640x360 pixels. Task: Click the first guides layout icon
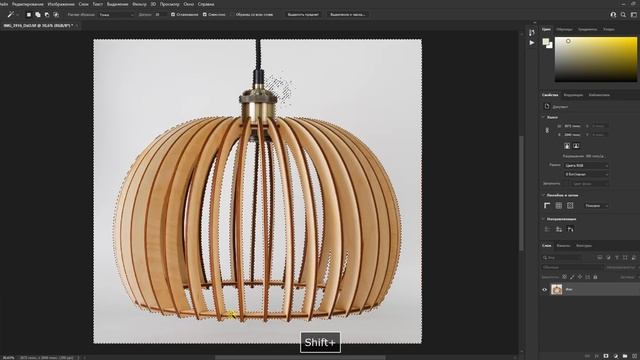(547, 229)
